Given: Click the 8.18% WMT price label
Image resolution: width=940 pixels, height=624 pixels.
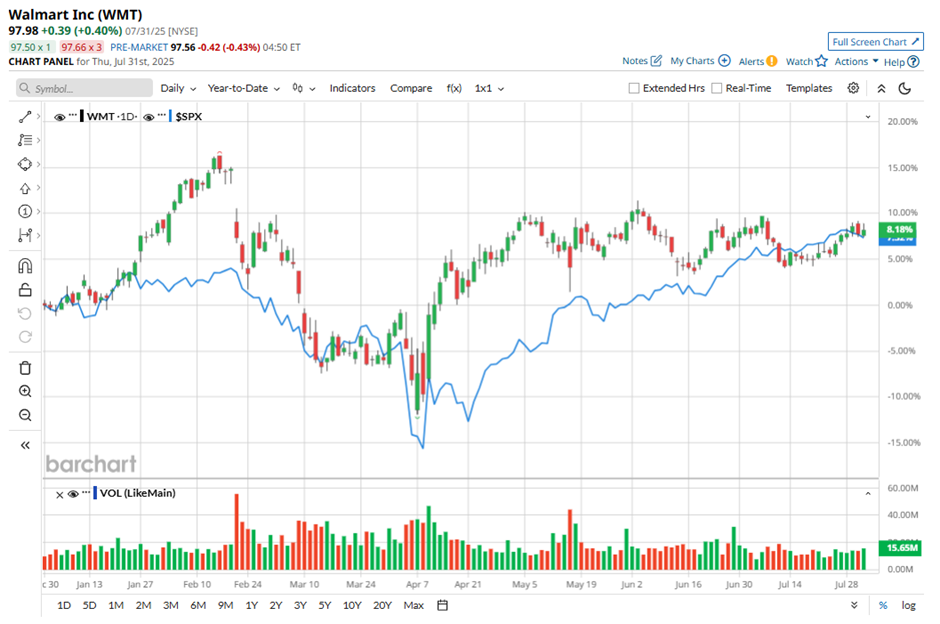Looking at the screenshot, I should pyautogui.click(x=897, y=229).
